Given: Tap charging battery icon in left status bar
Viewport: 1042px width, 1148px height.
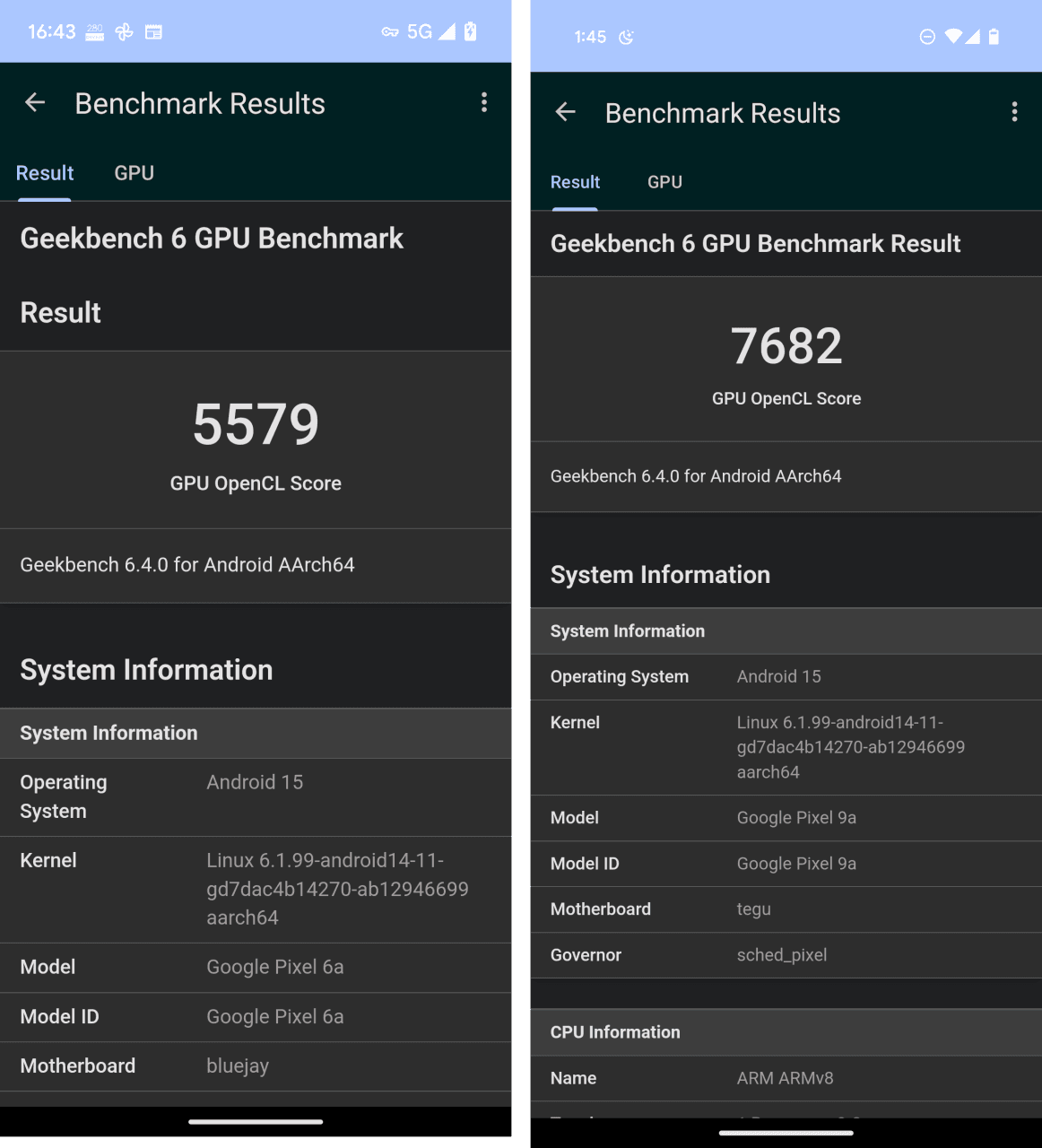Looking at the screenshot, I should (471, 31).
